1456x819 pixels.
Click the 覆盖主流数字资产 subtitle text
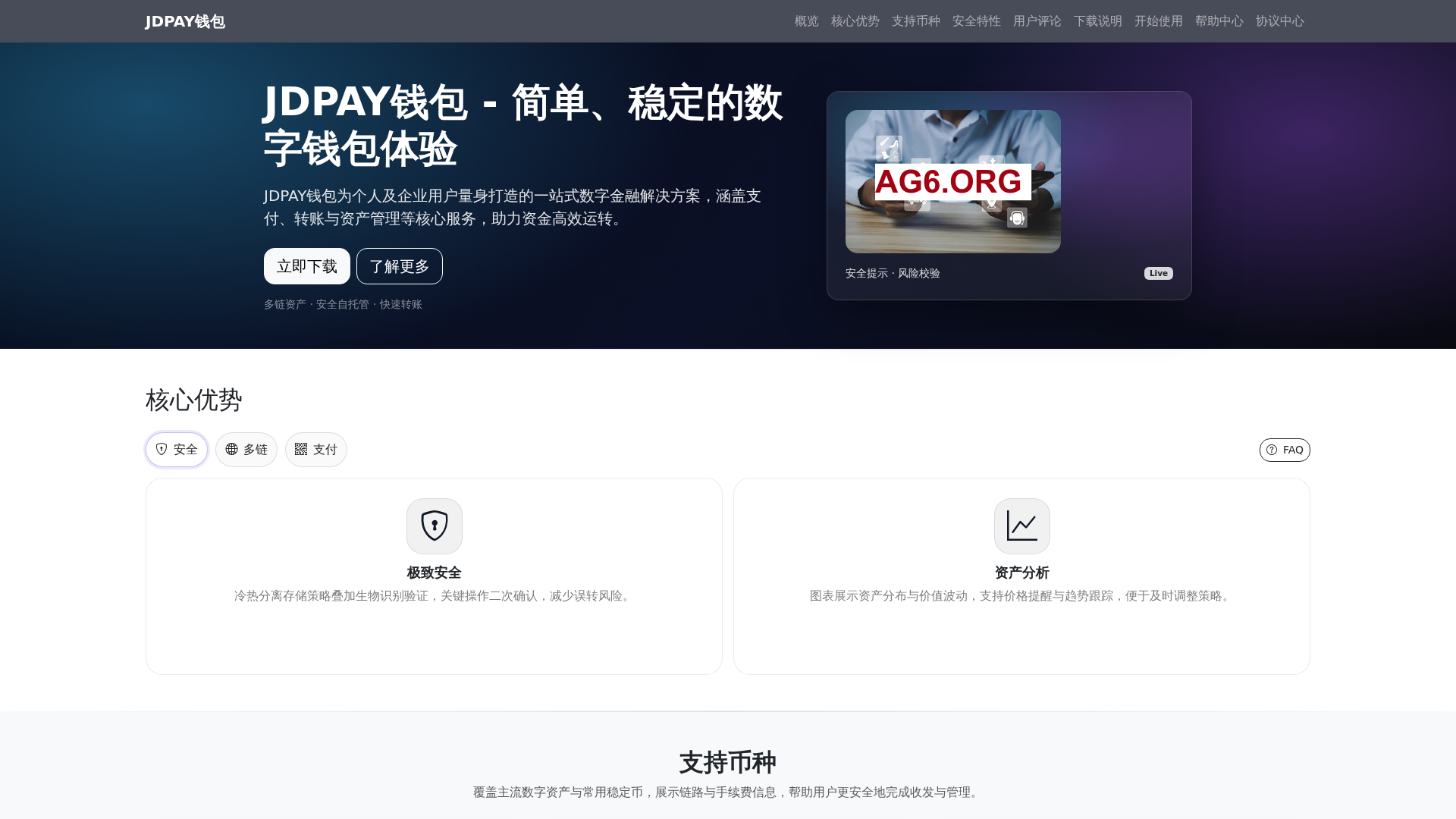tap(728, 792)
